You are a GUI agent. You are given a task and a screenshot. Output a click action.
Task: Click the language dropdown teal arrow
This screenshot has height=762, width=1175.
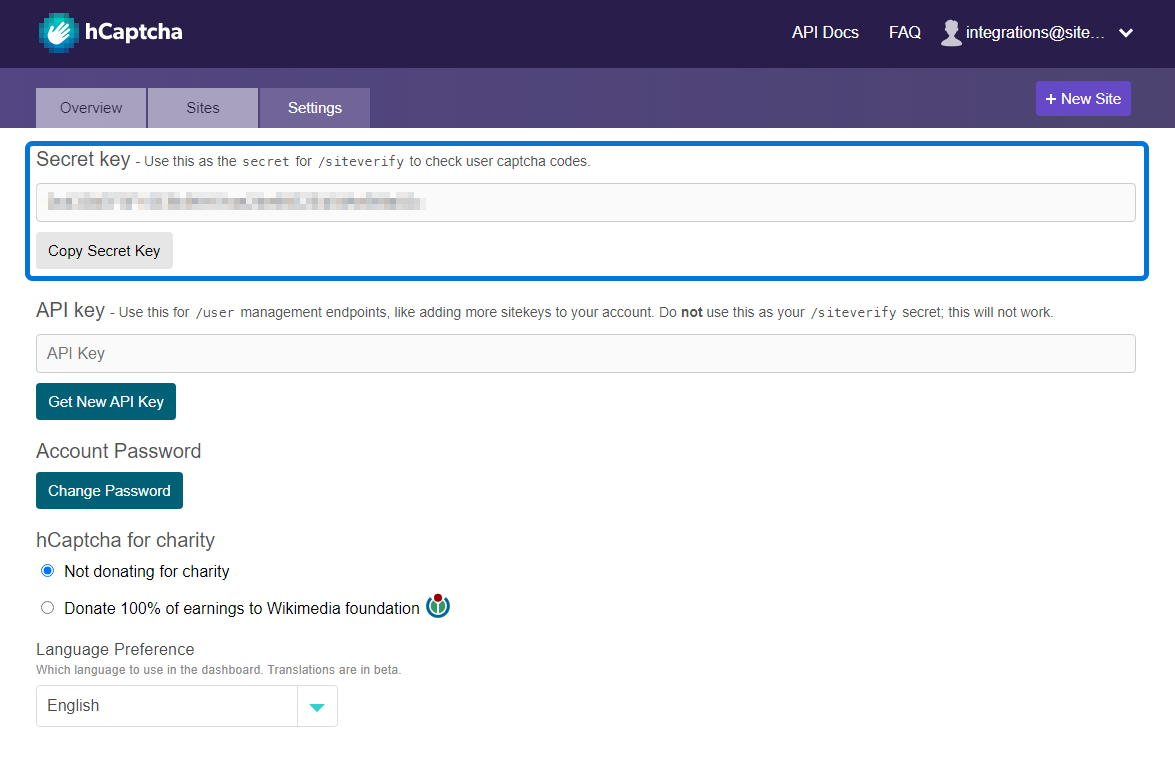click(317, 707)
